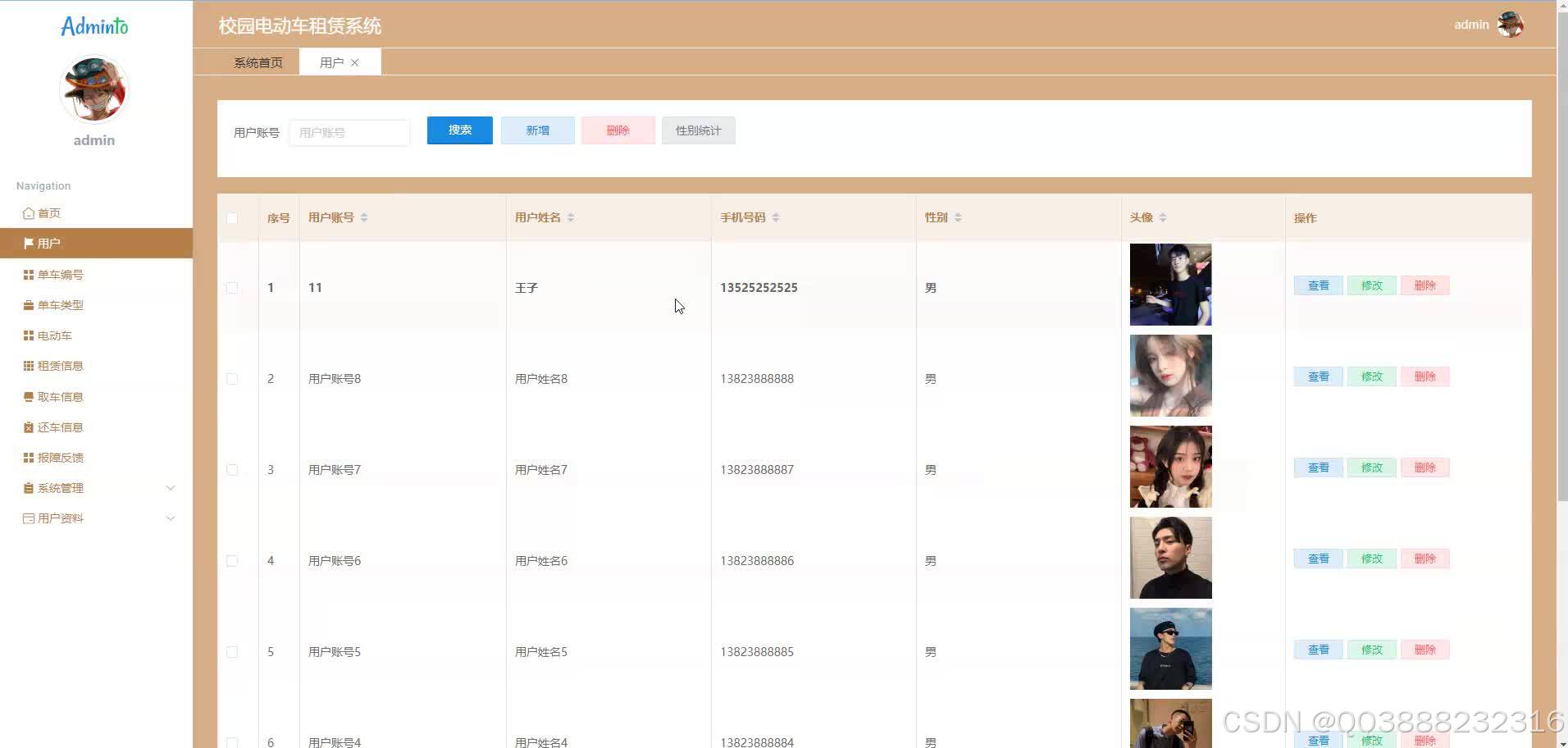Expand the 用户资料 menu chevron
Viewport: 1568px width, 748px height.
171,518
